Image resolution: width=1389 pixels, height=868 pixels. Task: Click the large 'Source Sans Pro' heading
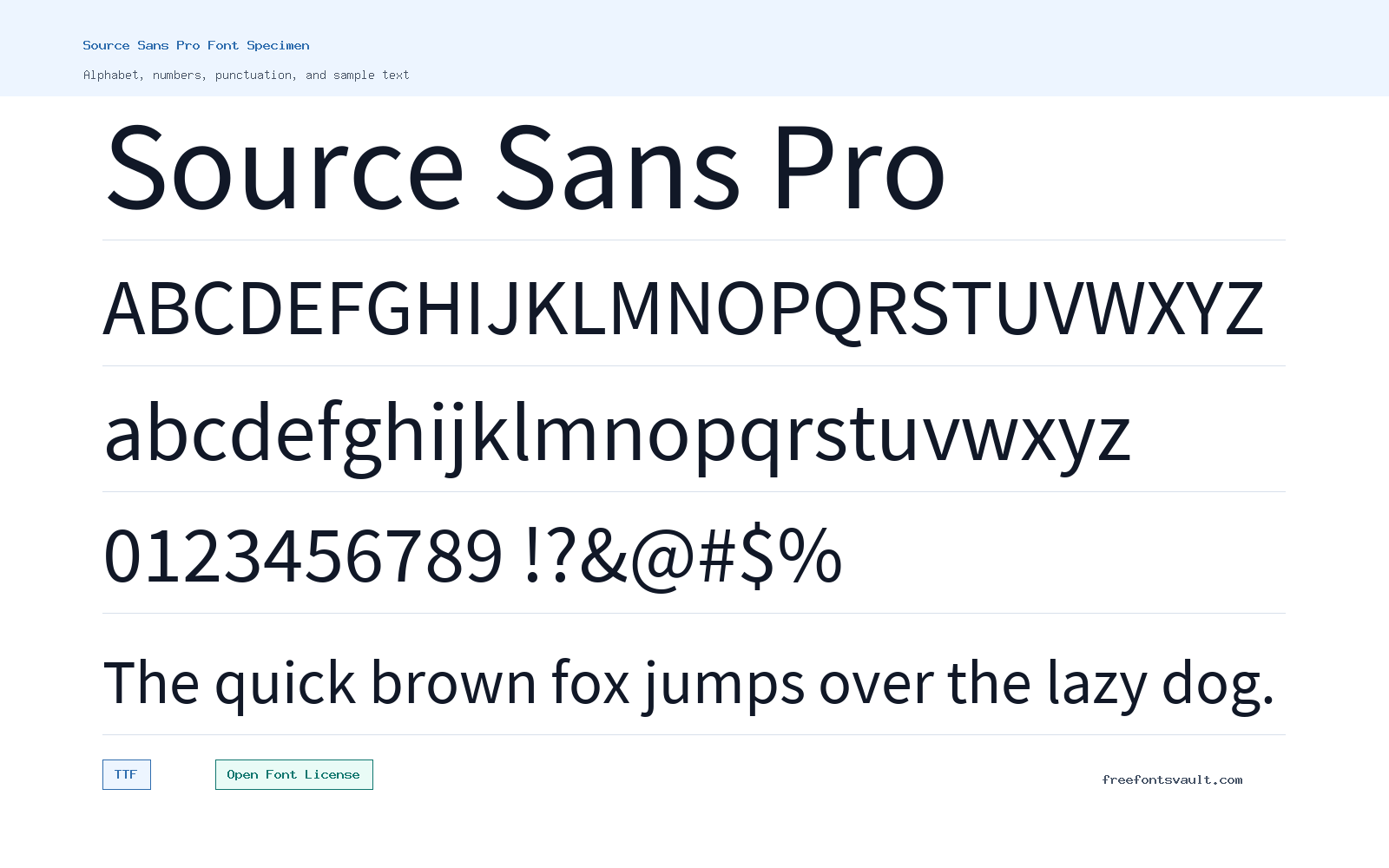525,167
